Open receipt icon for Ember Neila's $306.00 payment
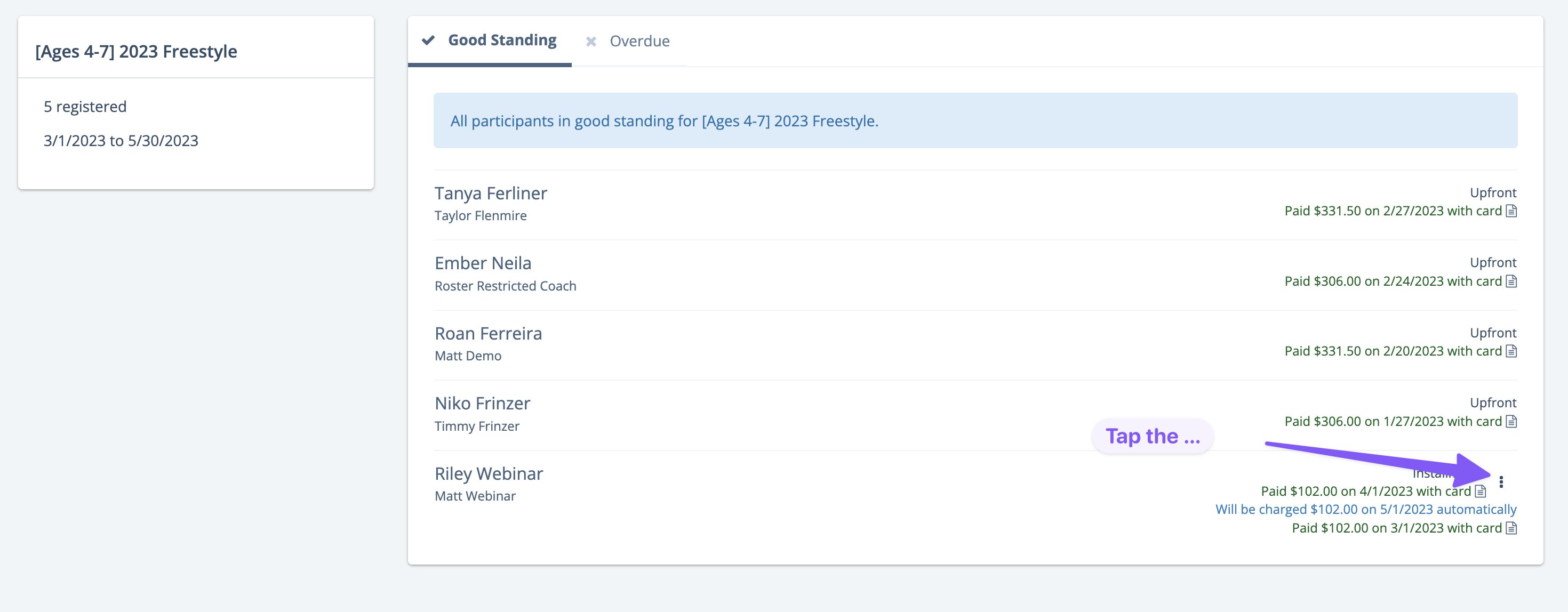The height and width of the screenshot is (612, 1568). tap(1511, 281)
